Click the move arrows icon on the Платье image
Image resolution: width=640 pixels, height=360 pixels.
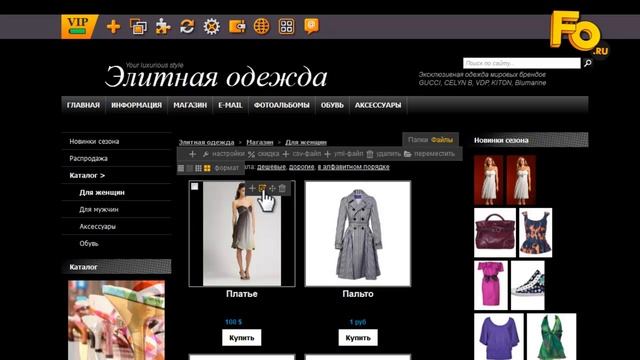272,188
